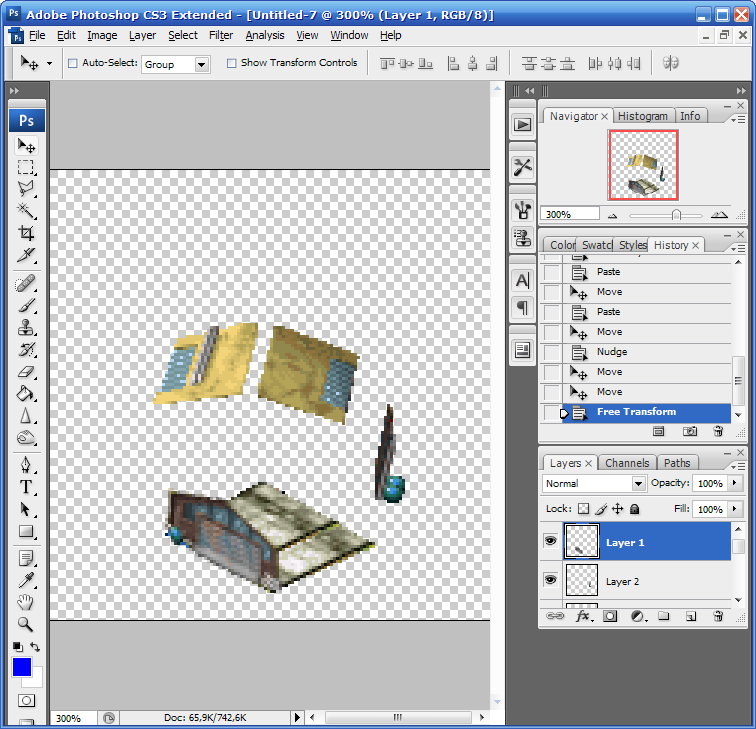Toggle lock image pixels

(x=601, y=509)
